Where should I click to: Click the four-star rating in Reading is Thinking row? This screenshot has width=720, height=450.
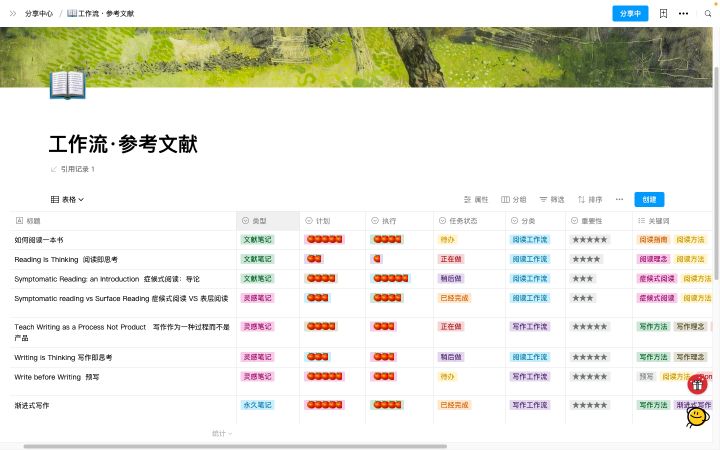pyautogui.click(x=586, y=259)
